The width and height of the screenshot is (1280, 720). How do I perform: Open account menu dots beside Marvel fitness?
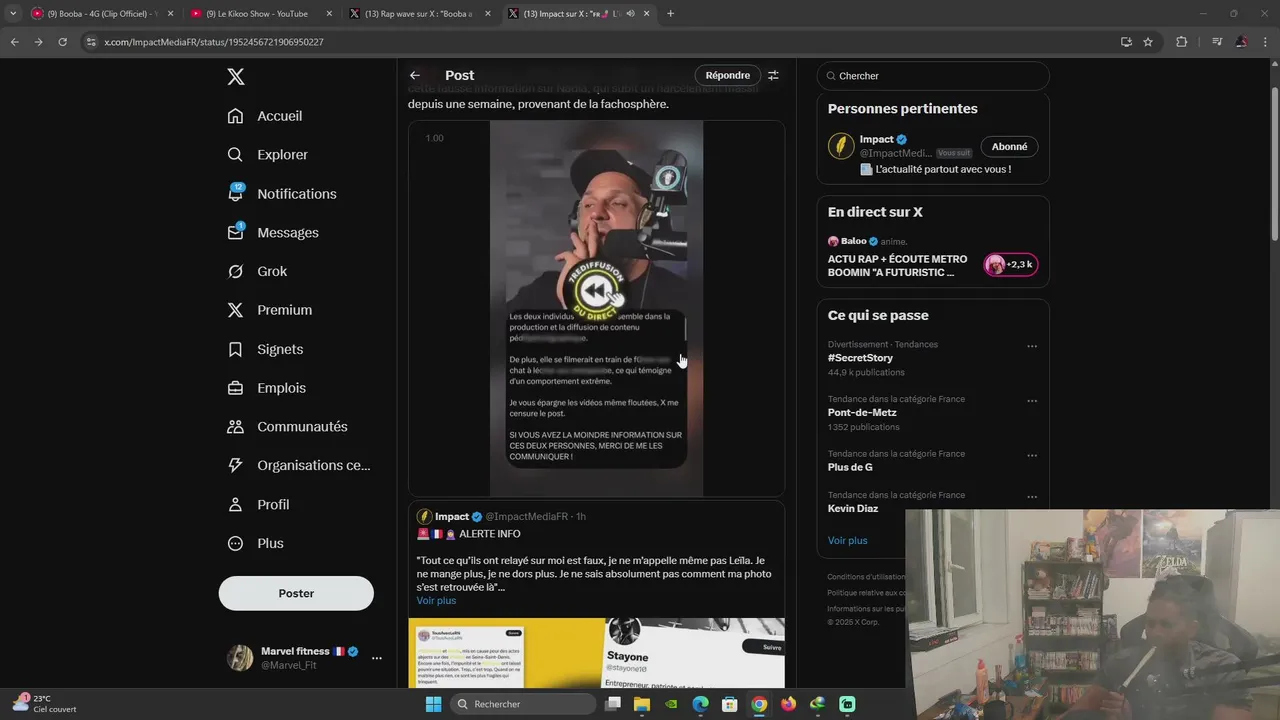tap(377, 658)
